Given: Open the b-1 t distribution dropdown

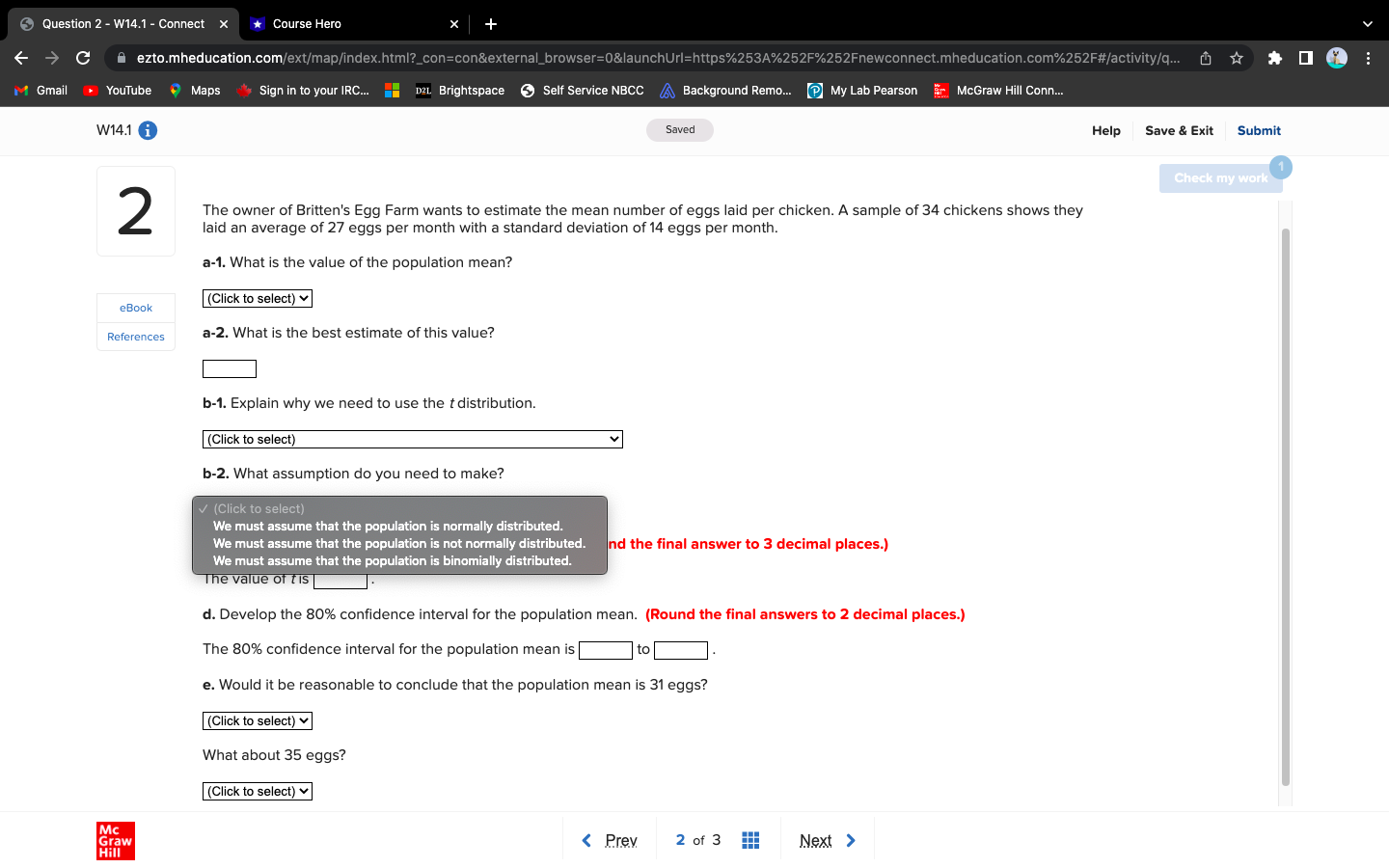Looking at the screenshot, I should (x=412, y=439).
